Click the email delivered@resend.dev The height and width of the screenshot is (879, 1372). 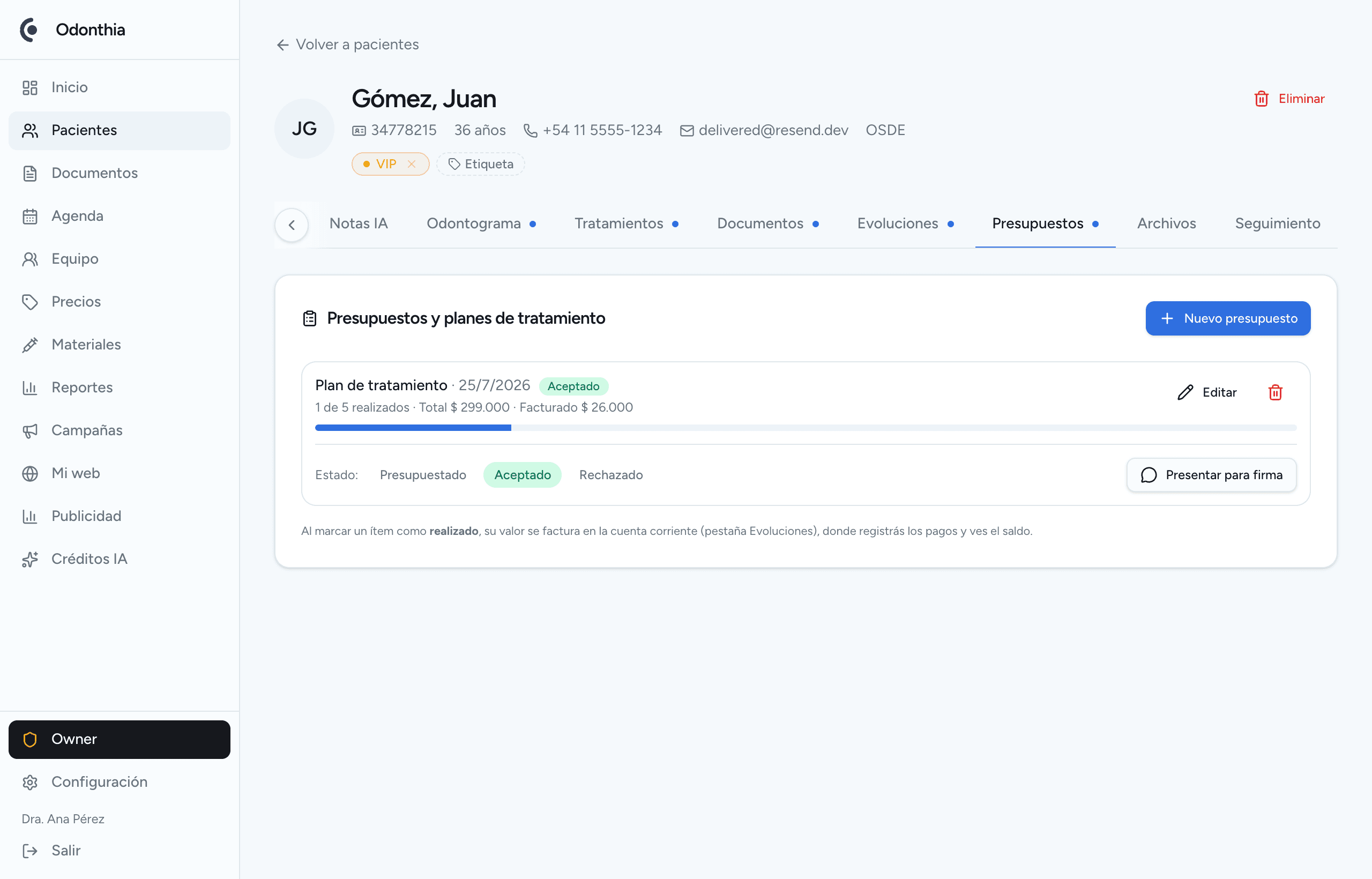[773, 130]
